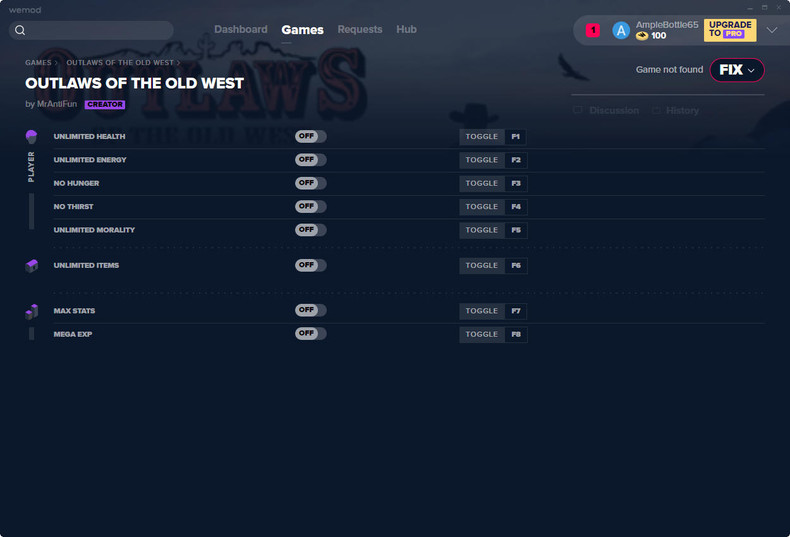Screen dimensions: 790x537
Task: Maximize the WeMod window
Action: [764, 8]
